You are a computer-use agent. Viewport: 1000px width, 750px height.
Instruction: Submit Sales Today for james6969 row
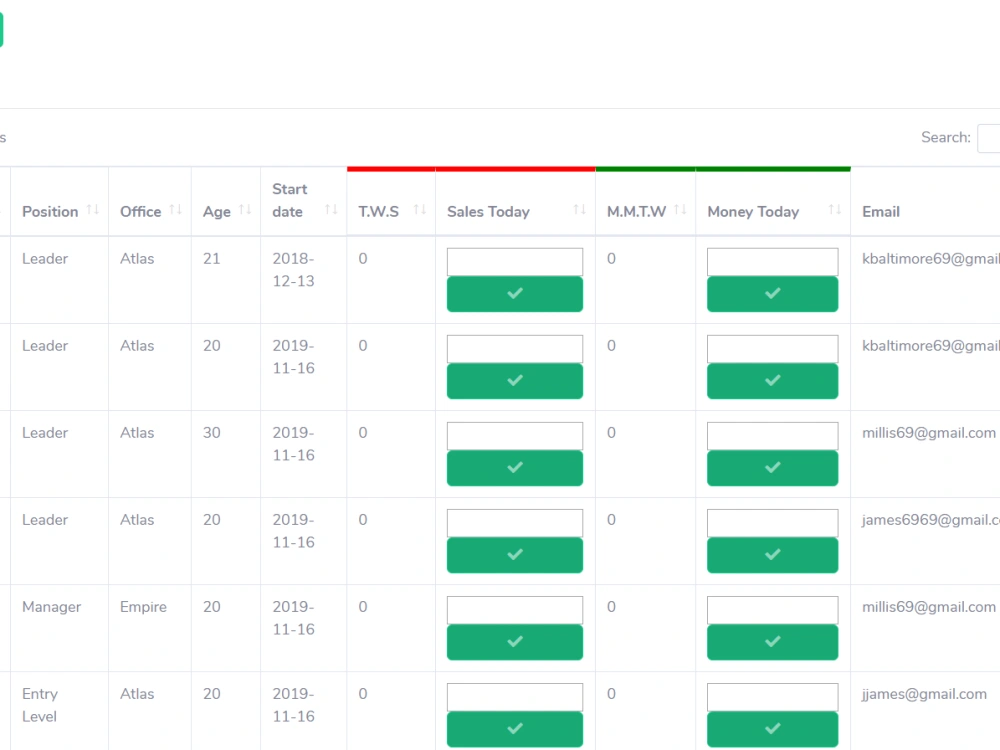[x=515, y=555]
